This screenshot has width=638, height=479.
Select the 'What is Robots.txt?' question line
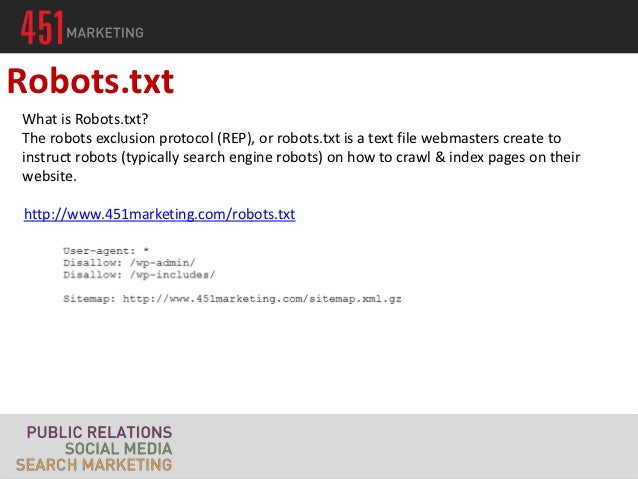click(85, 119)
